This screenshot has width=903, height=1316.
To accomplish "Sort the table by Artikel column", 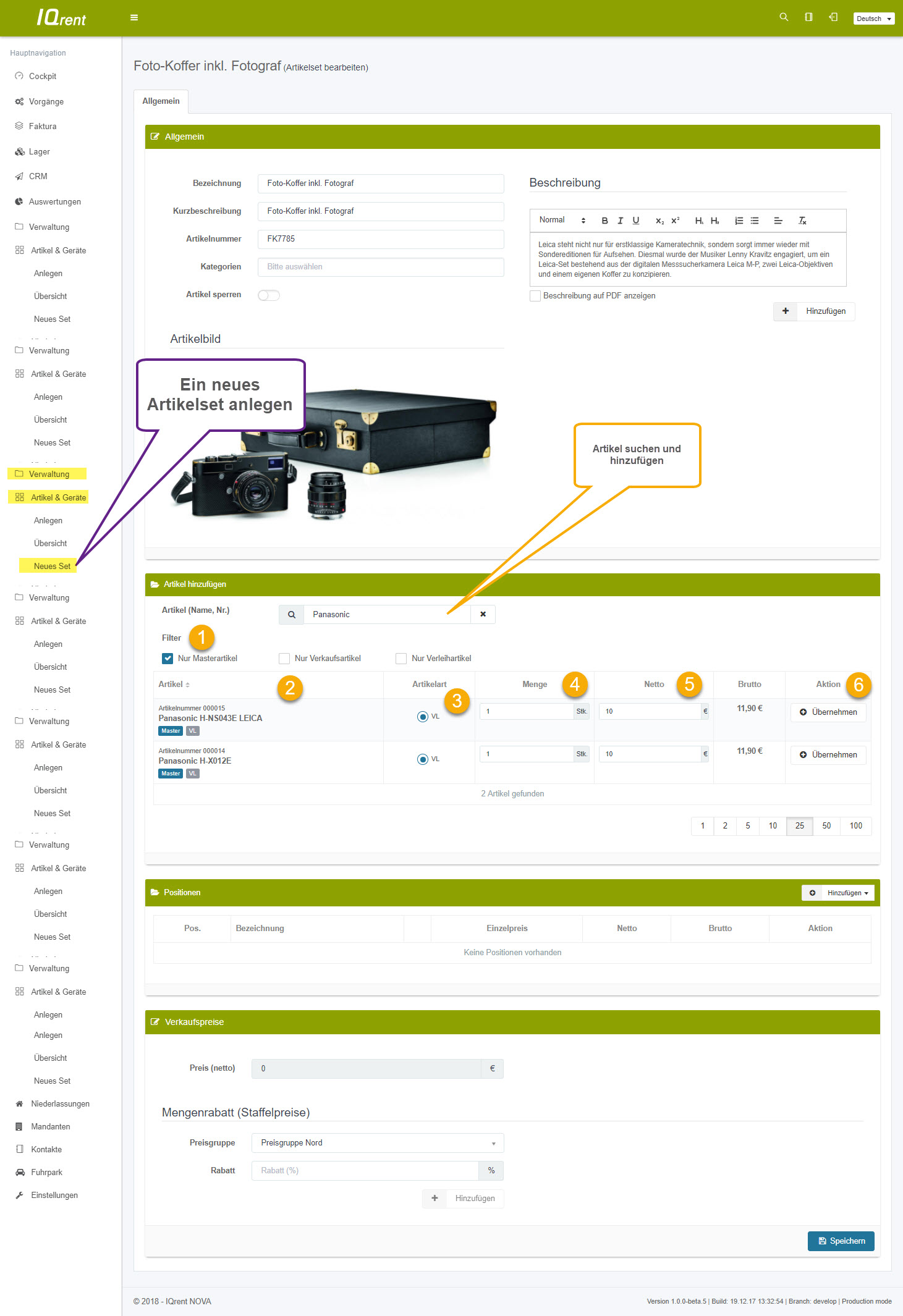I will (174, 685).
